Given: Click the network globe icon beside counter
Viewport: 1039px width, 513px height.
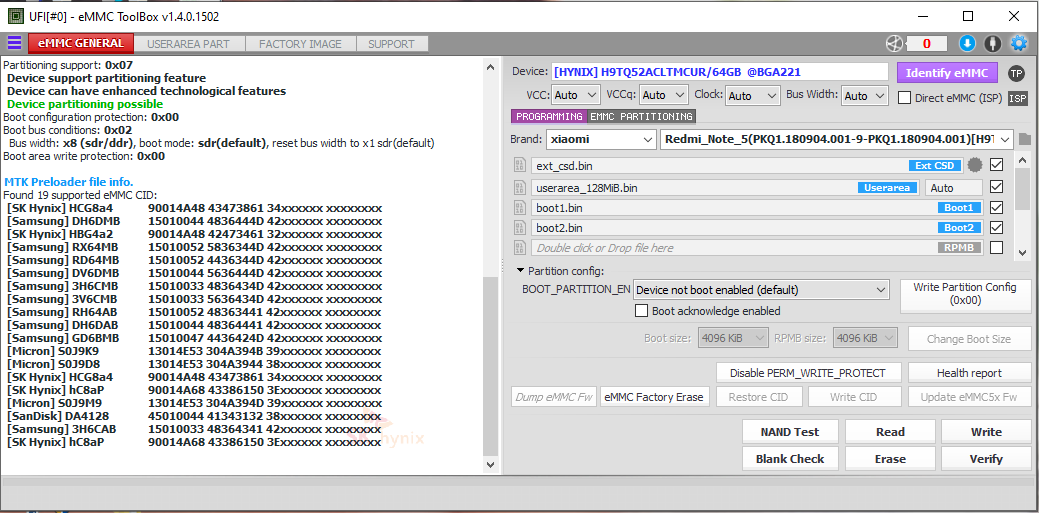Looking at the screenshot, I should [x=895, y=44].
